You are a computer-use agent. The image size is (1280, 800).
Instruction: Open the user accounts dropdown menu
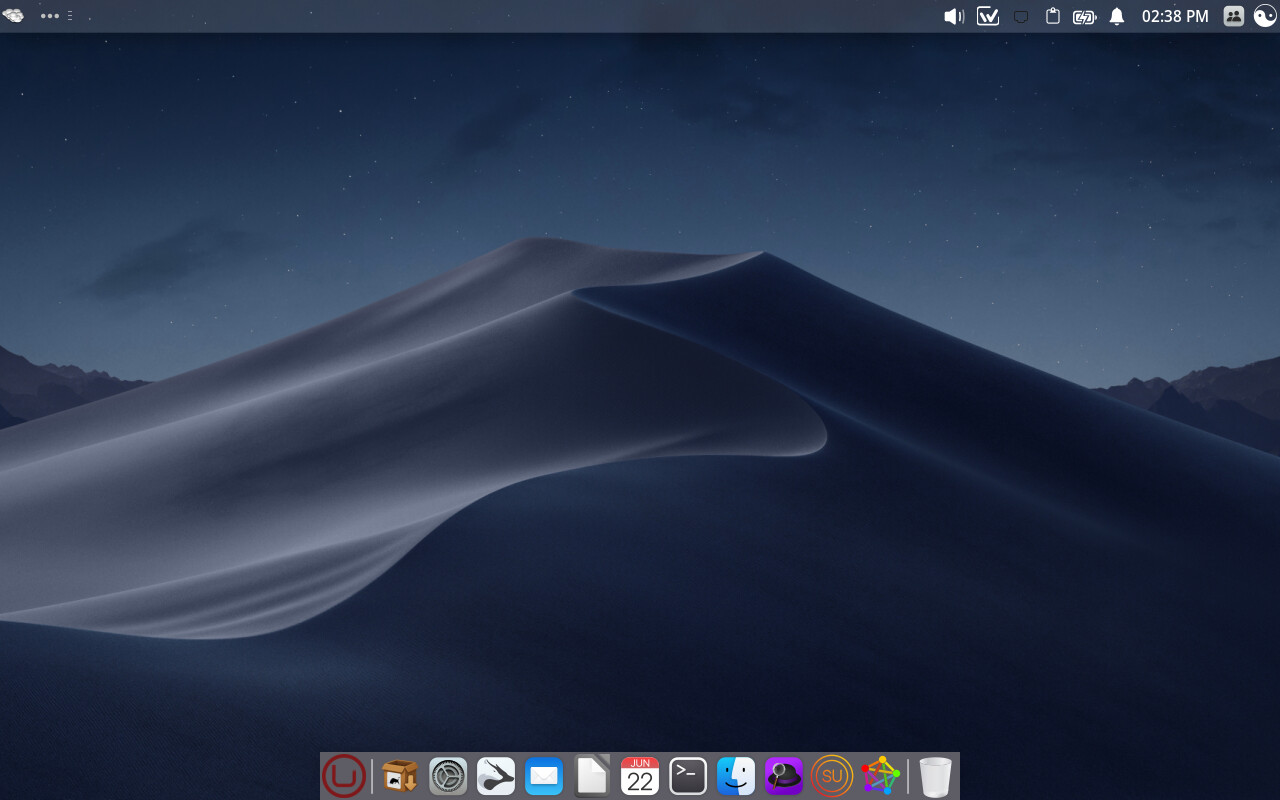[1233, 16]
